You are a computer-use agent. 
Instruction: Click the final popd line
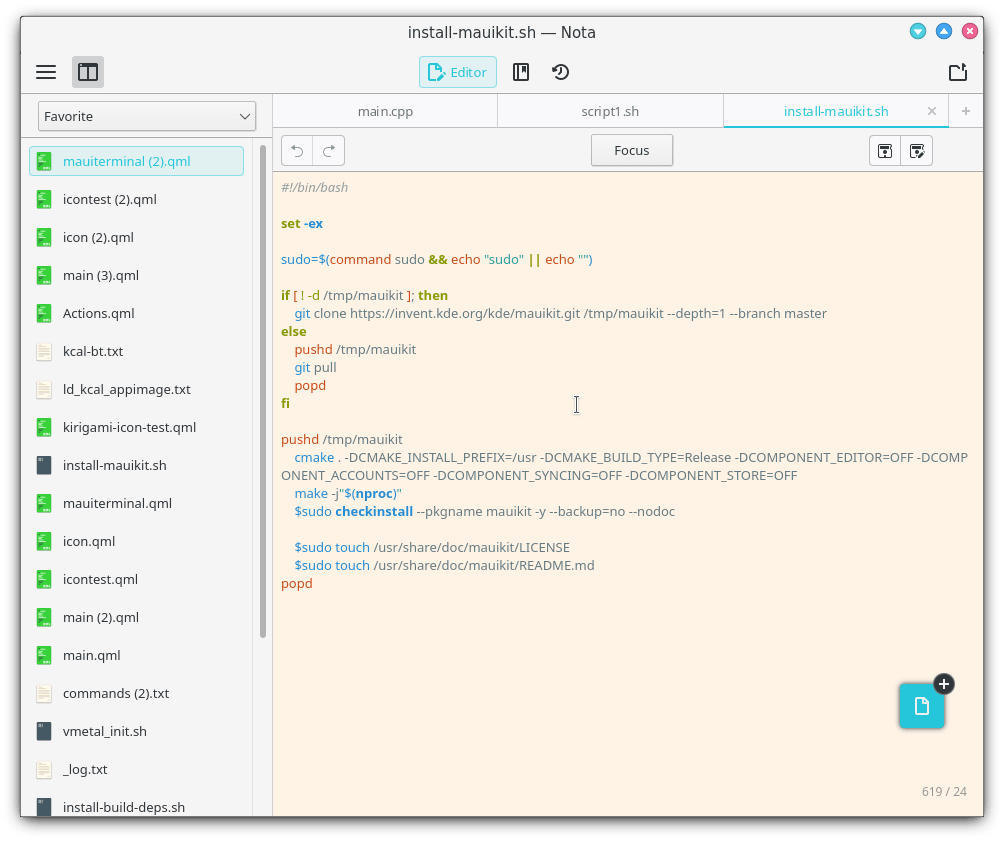click(297, 584)
